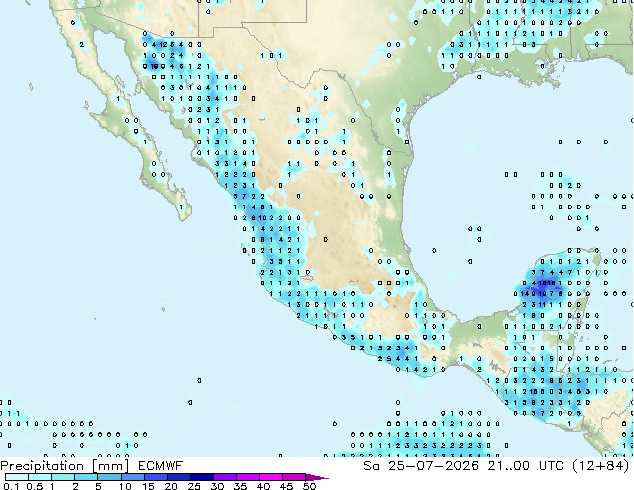Click the 'ECMWF' model label

[161, 466]
